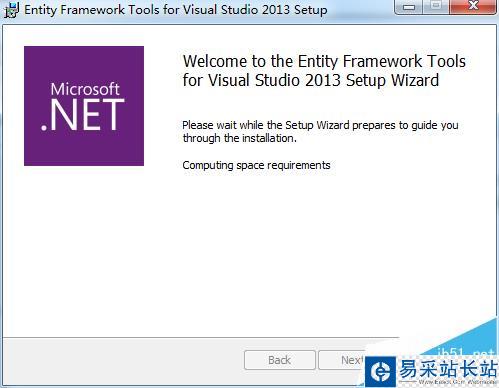Image resolution: width=499 pixels, height=388 pixels.
Task: Click the 'Welcome to the Entity Framework Tools' heading
Action: (x=324, y=61)
